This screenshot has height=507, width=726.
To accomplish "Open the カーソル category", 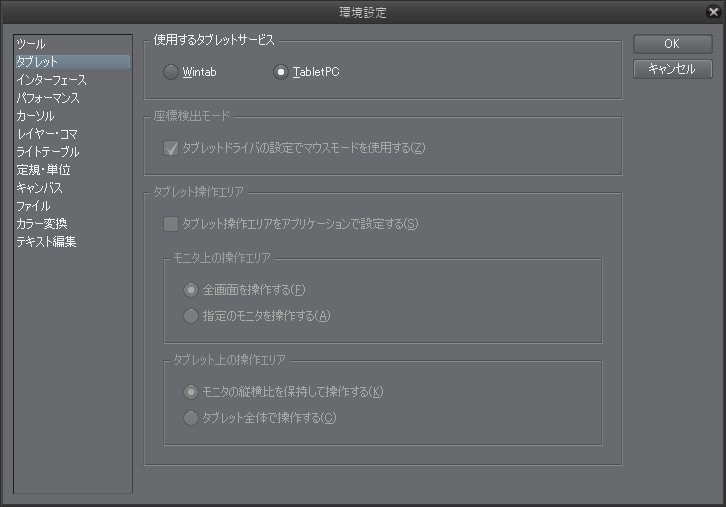I will [x=73, y=116].
